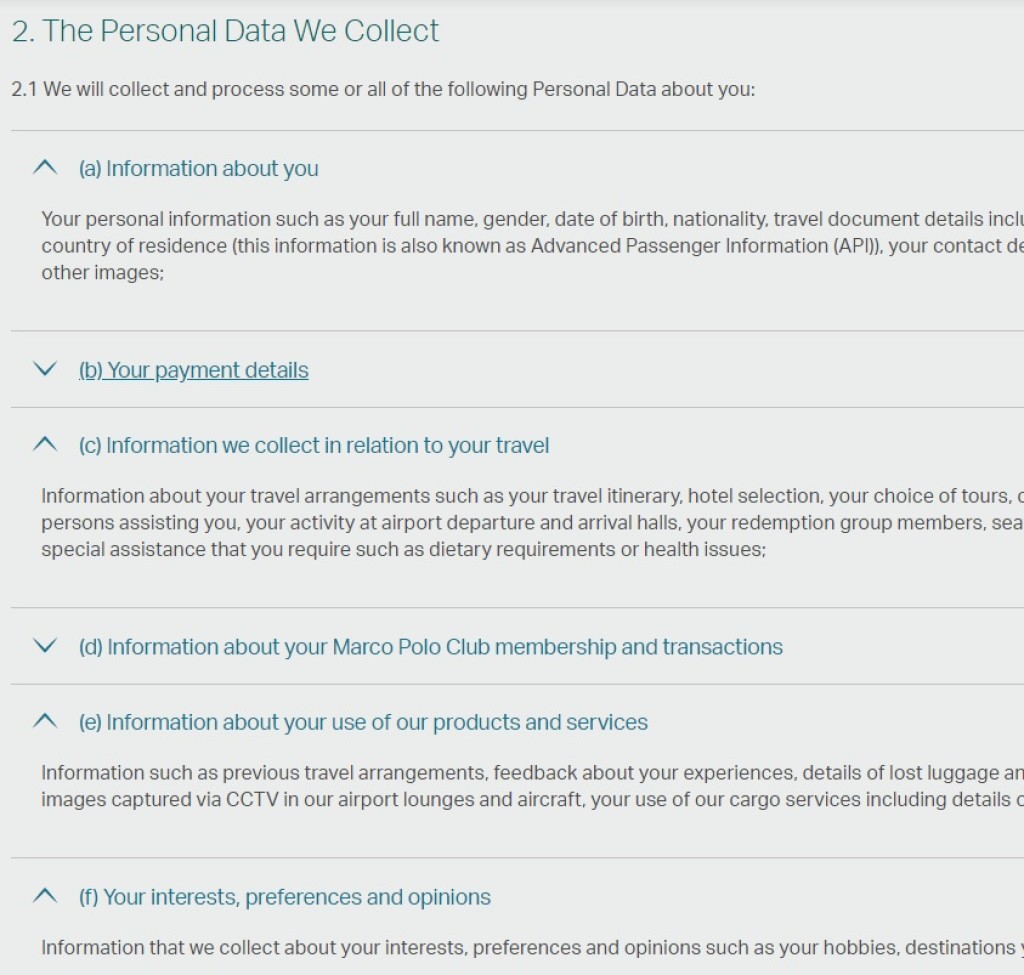The height and width of the screenshot is (975, 1024).
Task: Collapse the chevron beside Information about you
Action: [45, 168]
